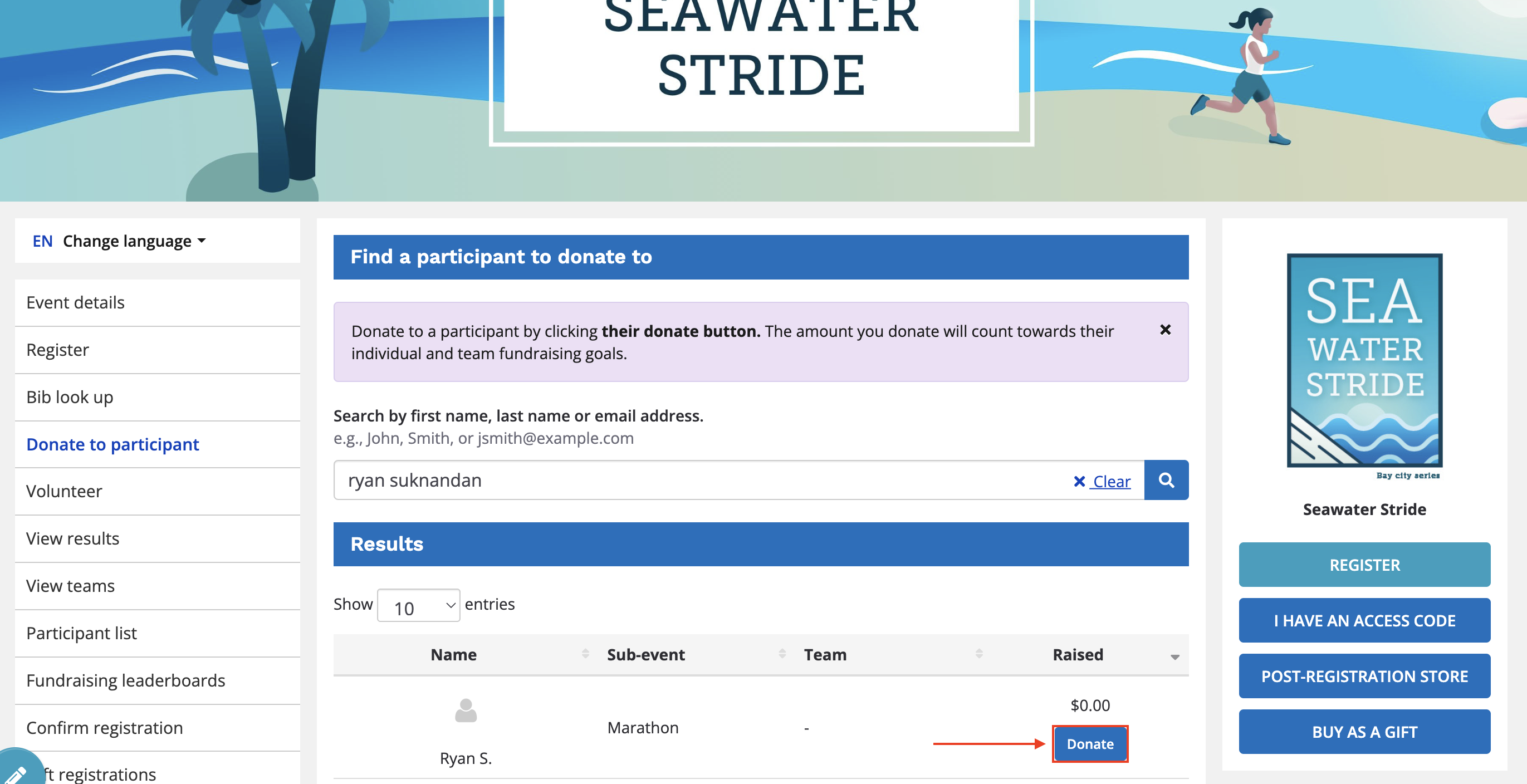
Task: Click Ryan S. participant avatar icon
Action: 466,710
